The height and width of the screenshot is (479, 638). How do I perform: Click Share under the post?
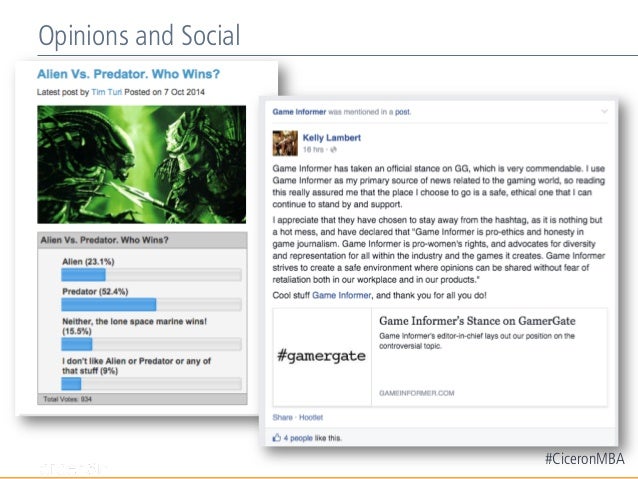coord(282,418)
